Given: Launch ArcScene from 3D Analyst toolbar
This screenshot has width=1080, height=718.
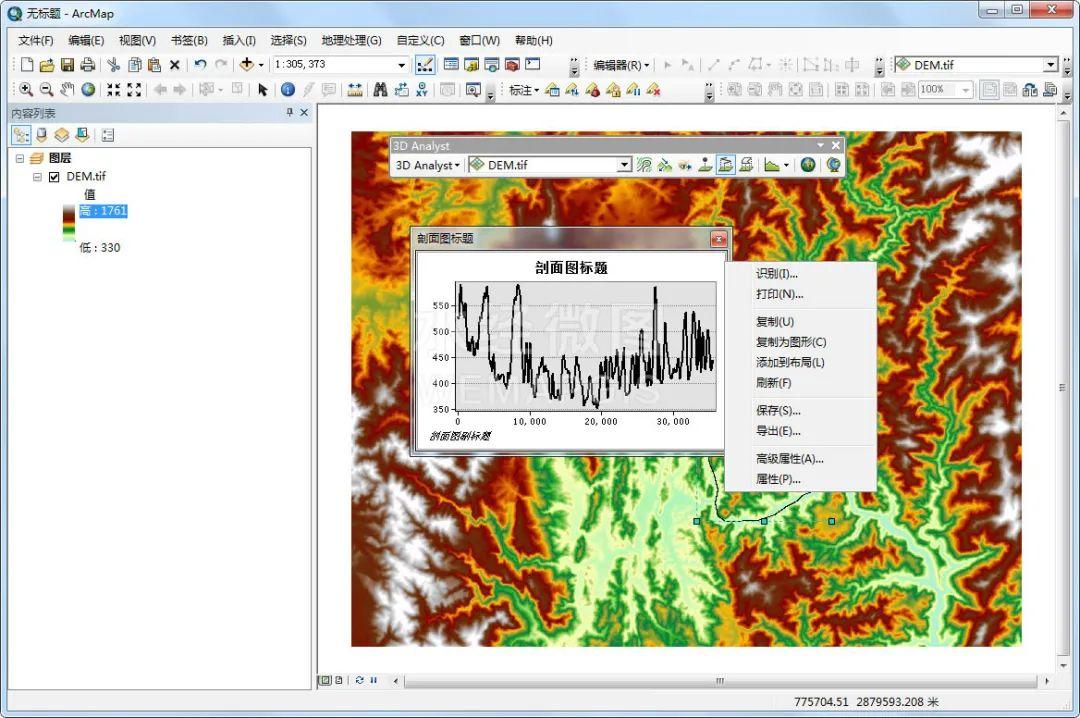Looking at the screenshot, I should tap(808, 165).
